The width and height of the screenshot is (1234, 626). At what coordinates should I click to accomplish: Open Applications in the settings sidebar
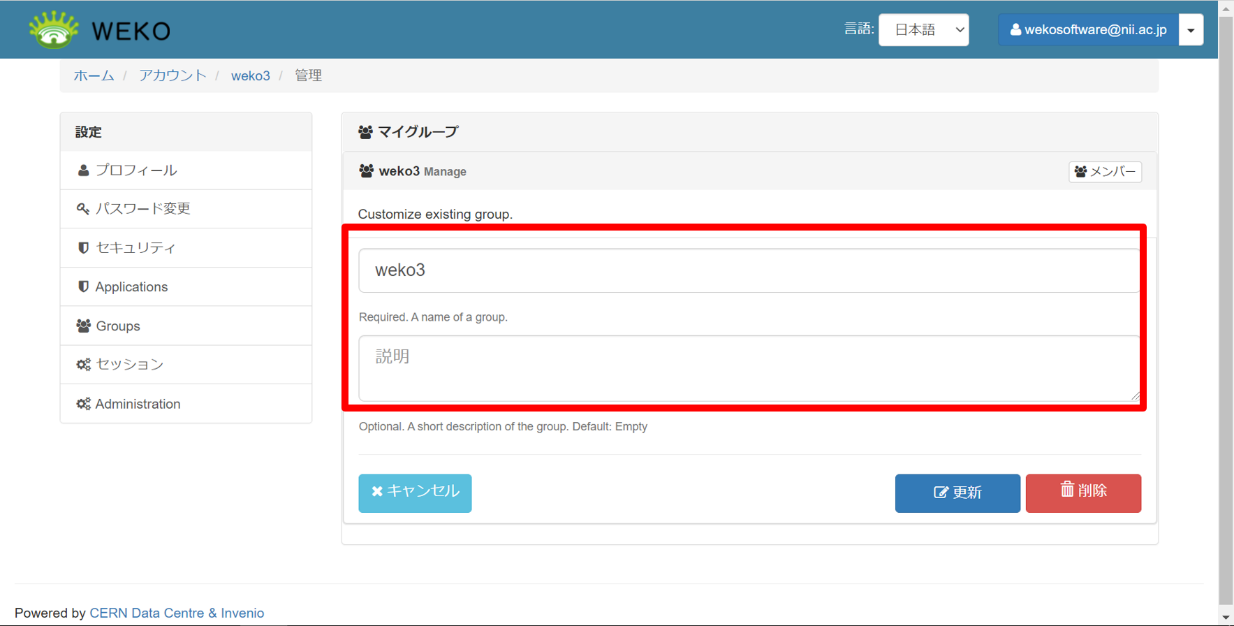pyautogui.click(x=131, y=287)
